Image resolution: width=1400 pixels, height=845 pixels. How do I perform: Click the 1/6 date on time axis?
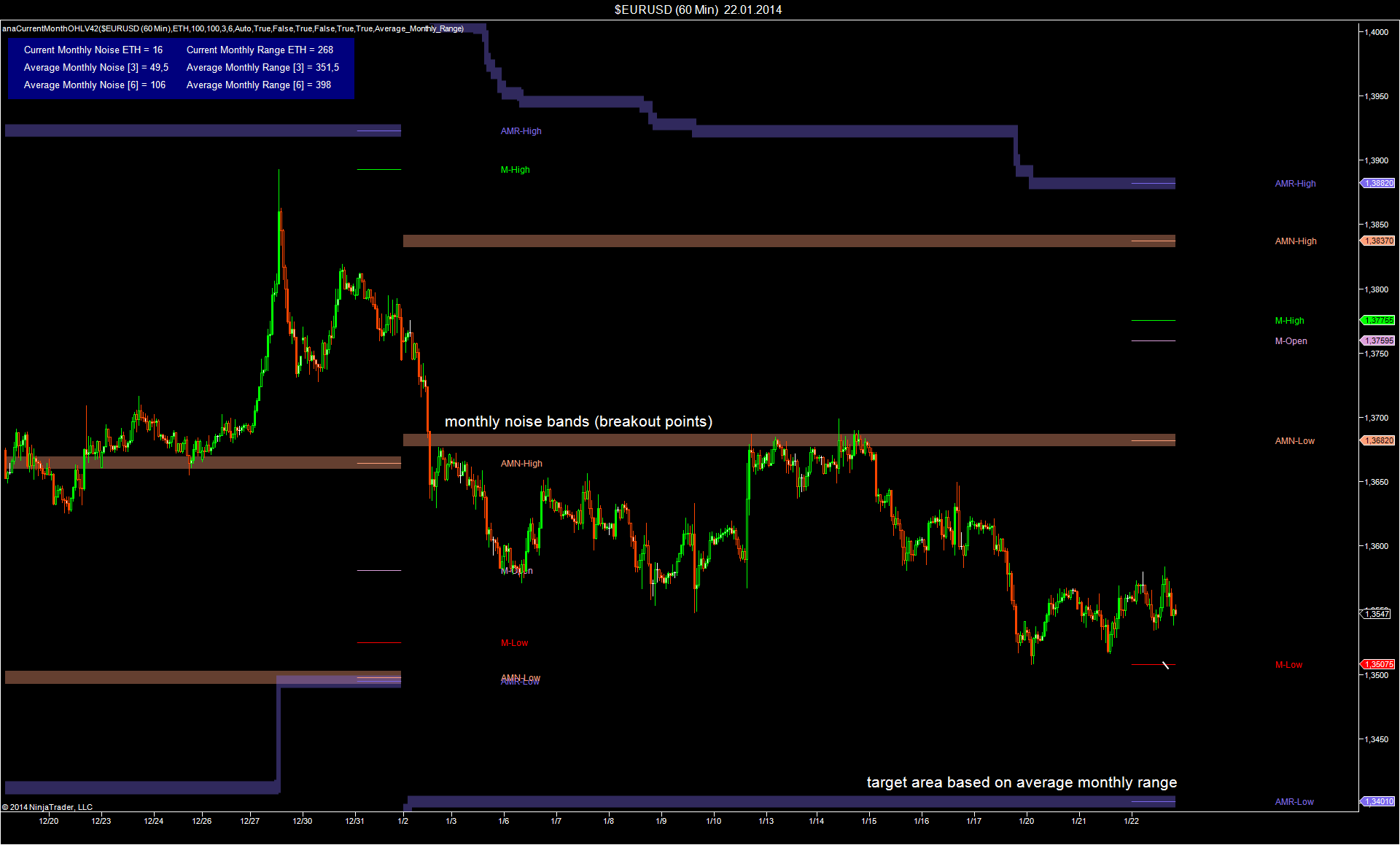tap(504, 821)
